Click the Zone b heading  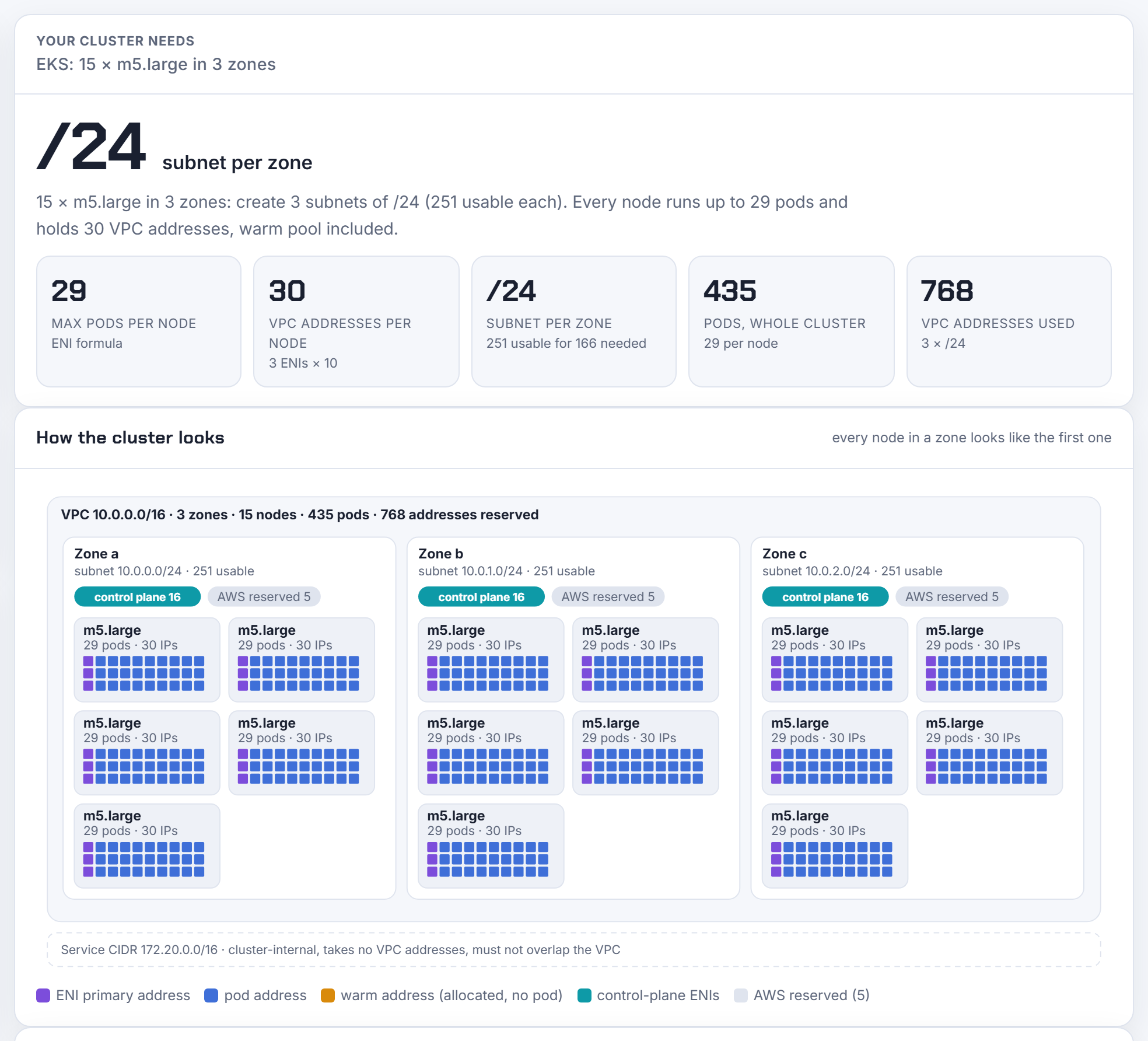tap(440, 554)
